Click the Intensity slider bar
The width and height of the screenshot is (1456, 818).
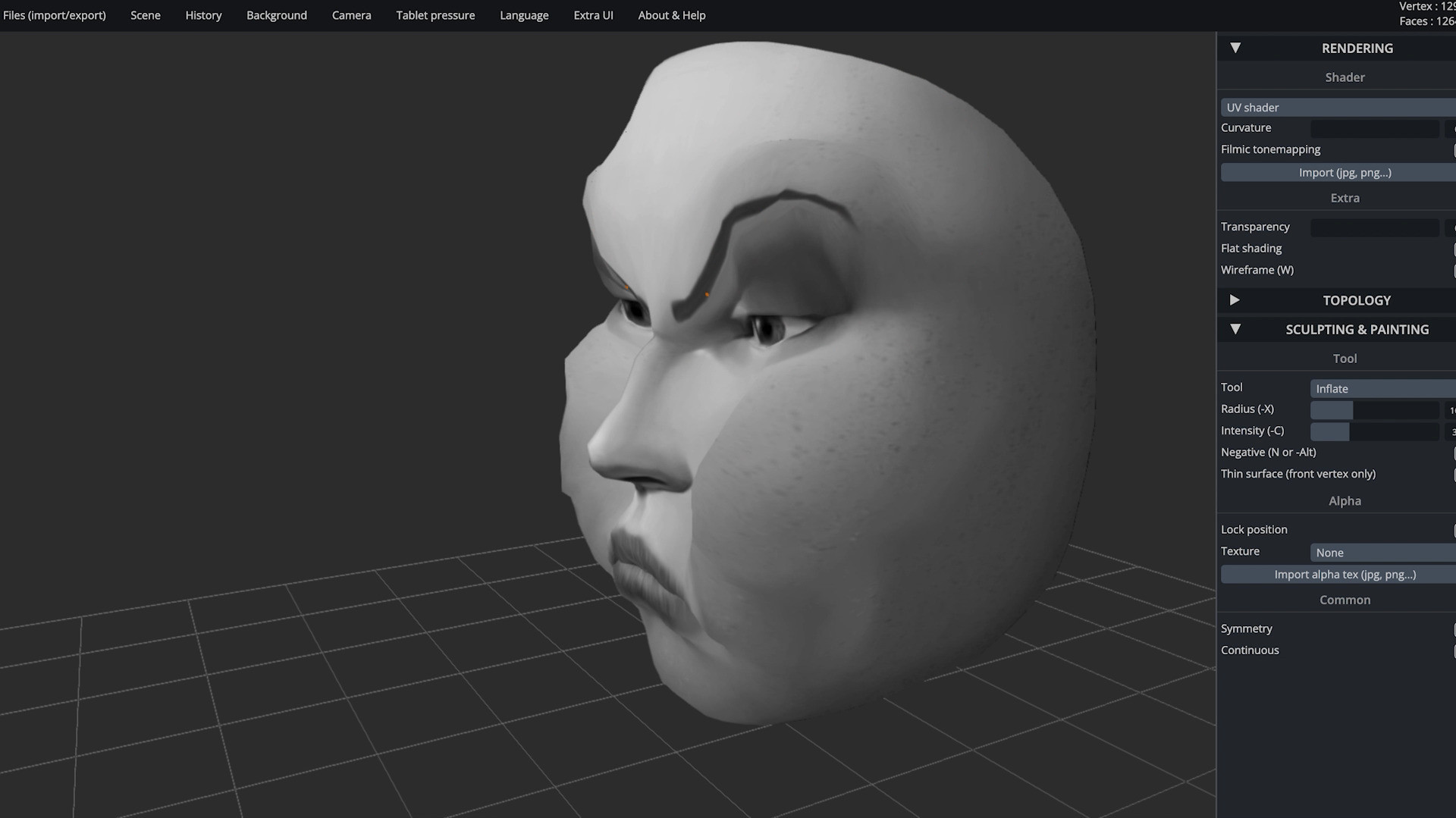coord(1374,431)
